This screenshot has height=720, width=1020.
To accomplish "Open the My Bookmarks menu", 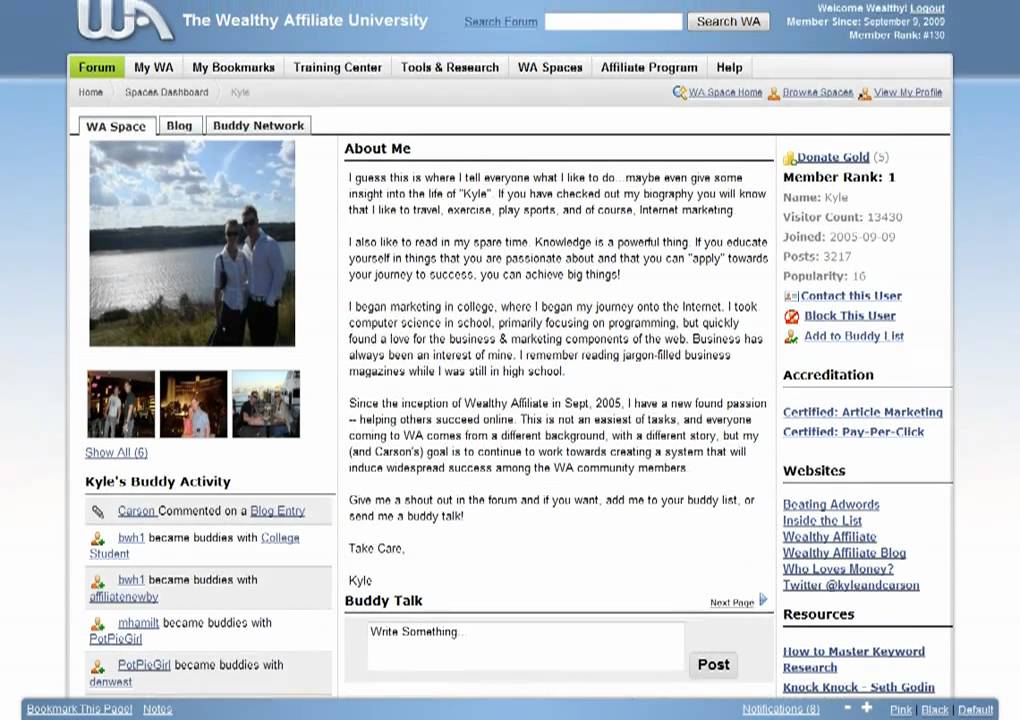I will [234, 67].
